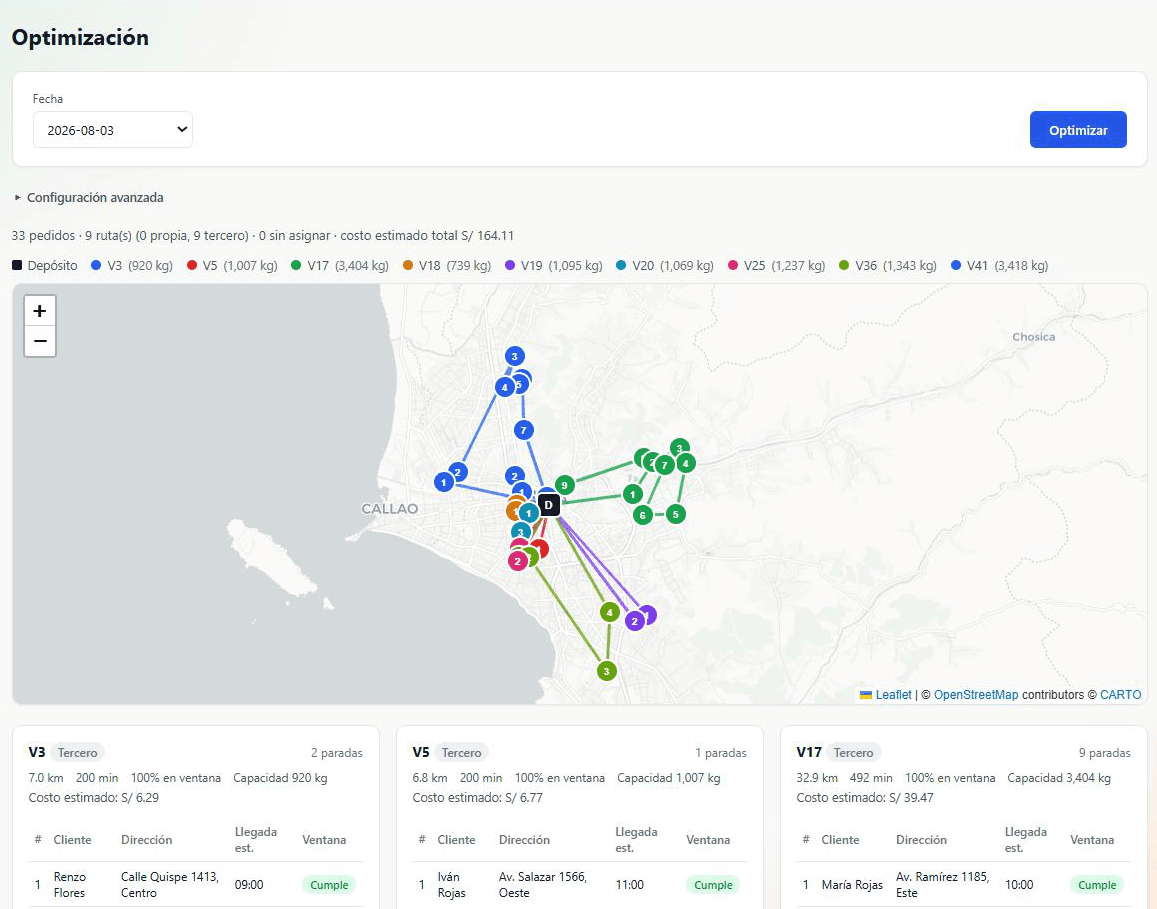
Task: Select the red V5 stop marker
Action: 541,548
